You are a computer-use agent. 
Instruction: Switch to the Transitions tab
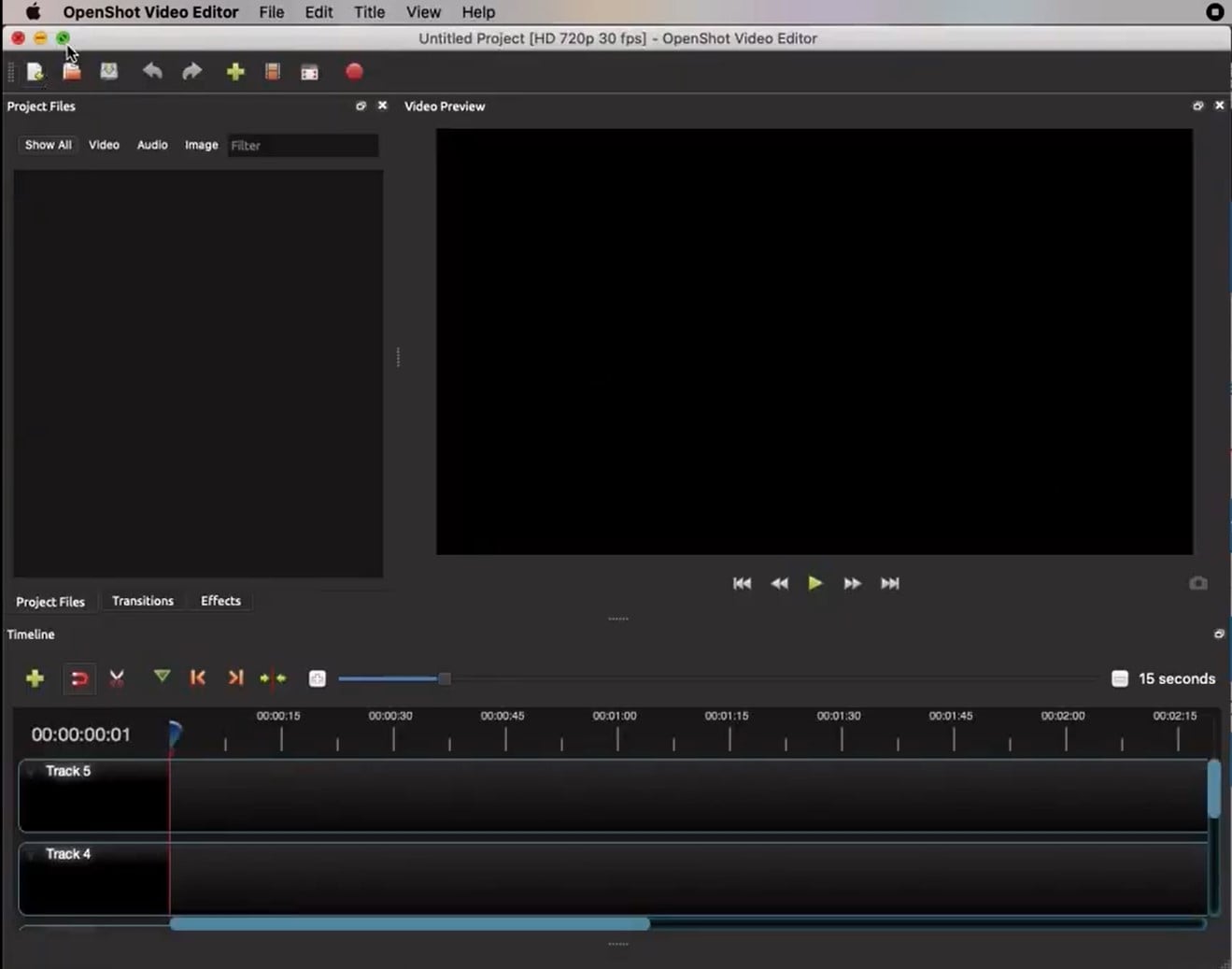click(143, 601)
